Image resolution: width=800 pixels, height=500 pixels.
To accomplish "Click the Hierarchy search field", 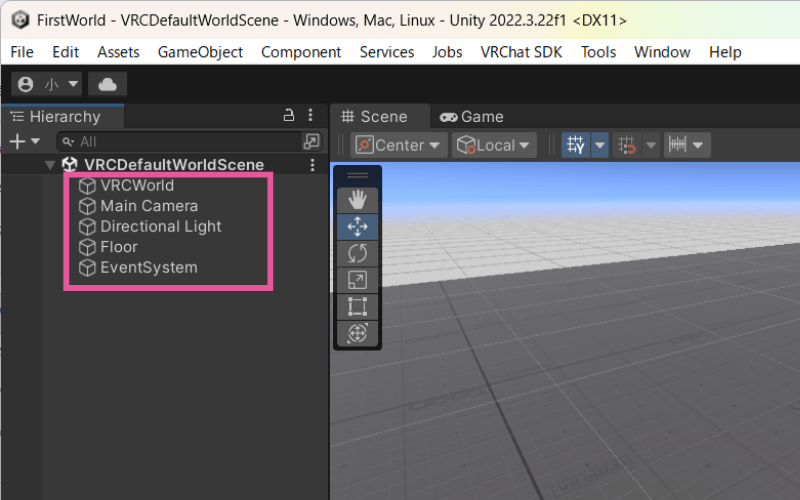I will coord(180,141).
